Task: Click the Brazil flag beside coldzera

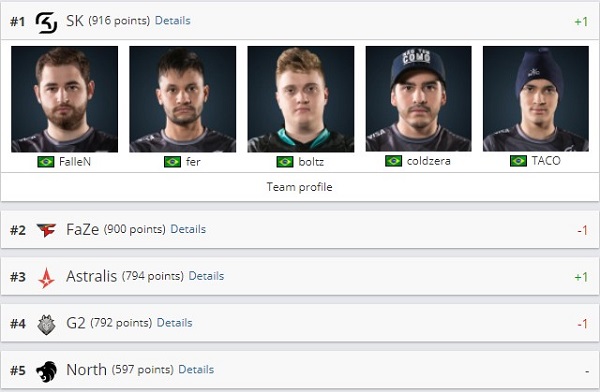Action: (x=393, y=161)
